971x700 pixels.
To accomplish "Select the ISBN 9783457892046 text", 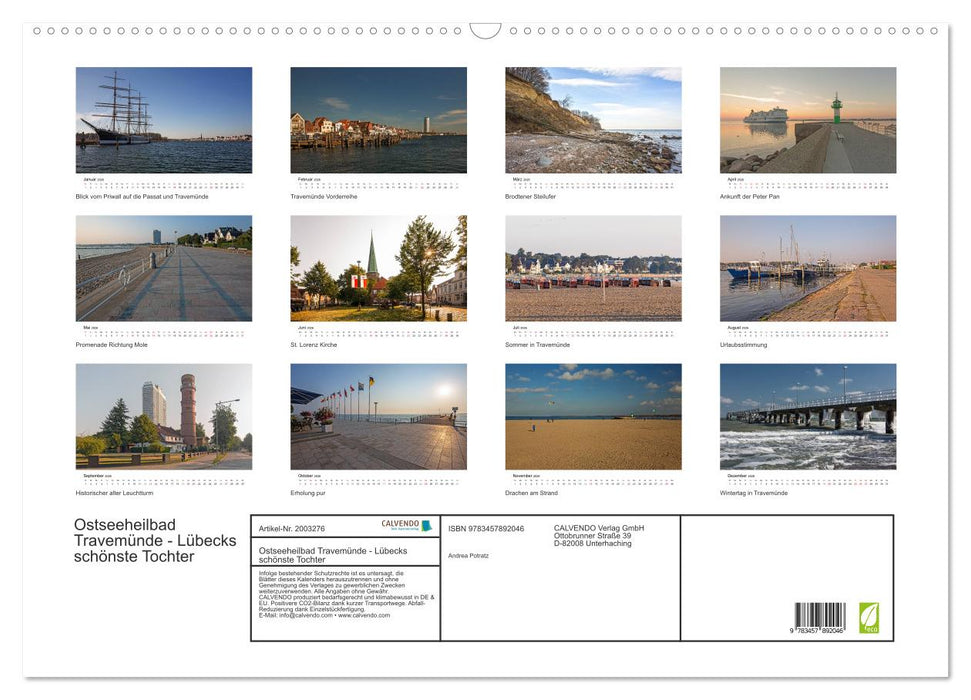I will click(485, 530).
